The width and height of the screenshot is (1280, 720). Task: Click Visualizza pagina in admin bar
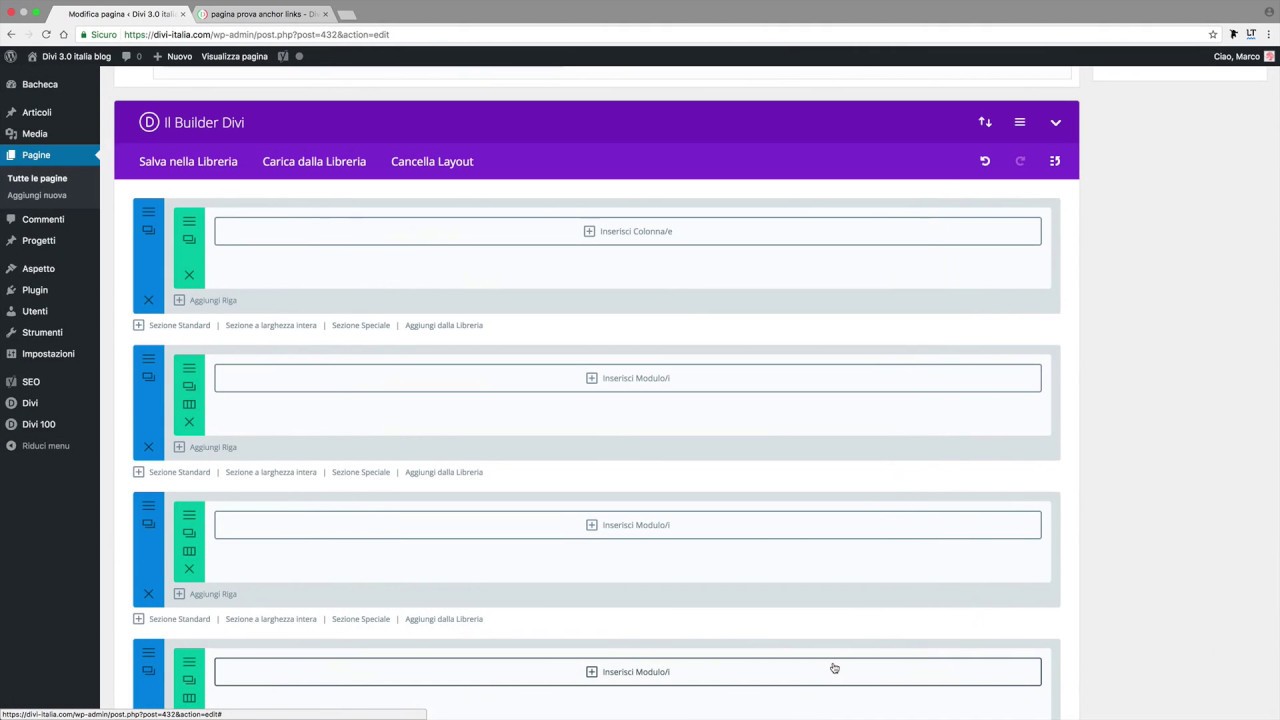point(234,56)
